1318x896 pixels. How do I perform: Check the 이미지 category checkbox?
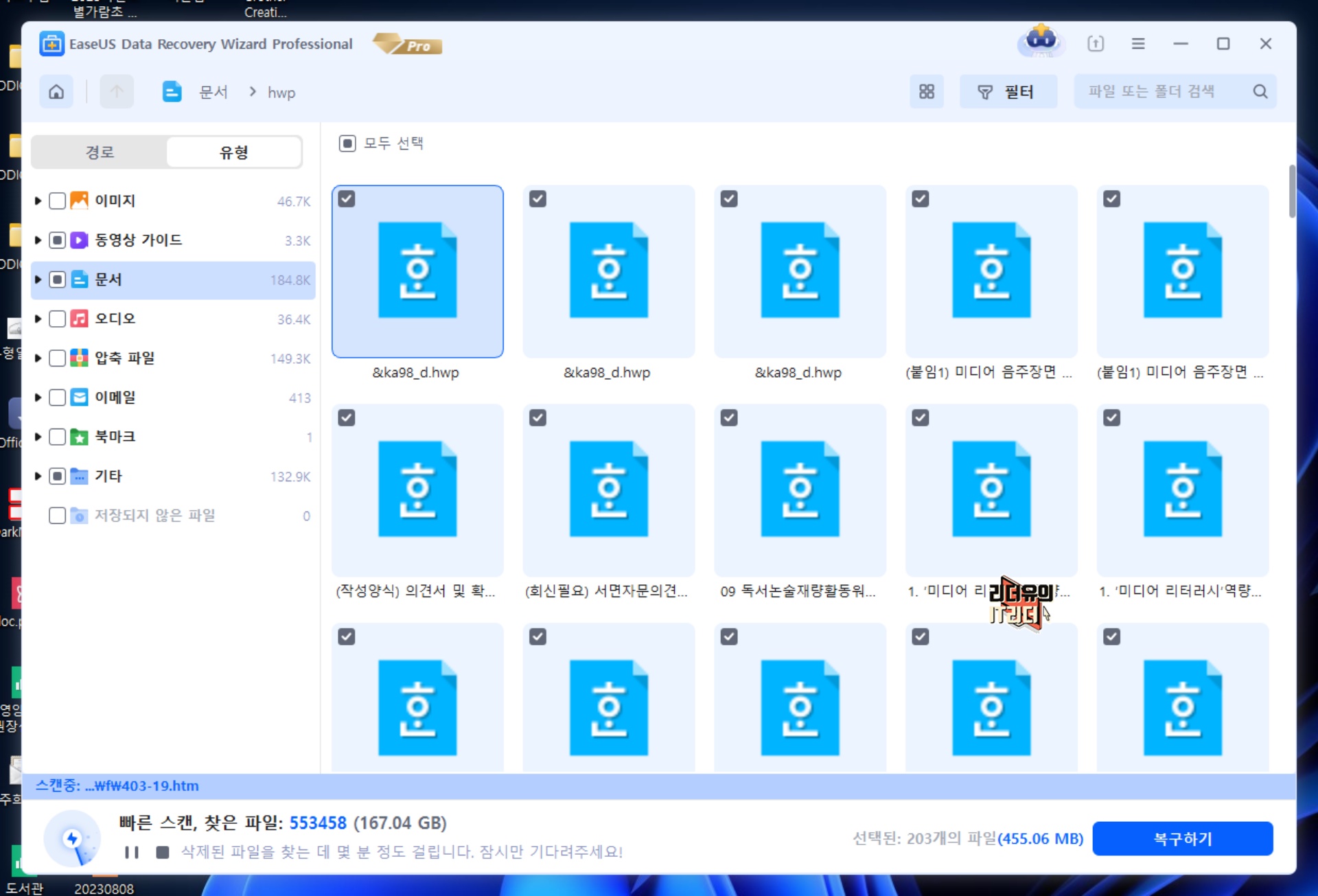point(58,200)
